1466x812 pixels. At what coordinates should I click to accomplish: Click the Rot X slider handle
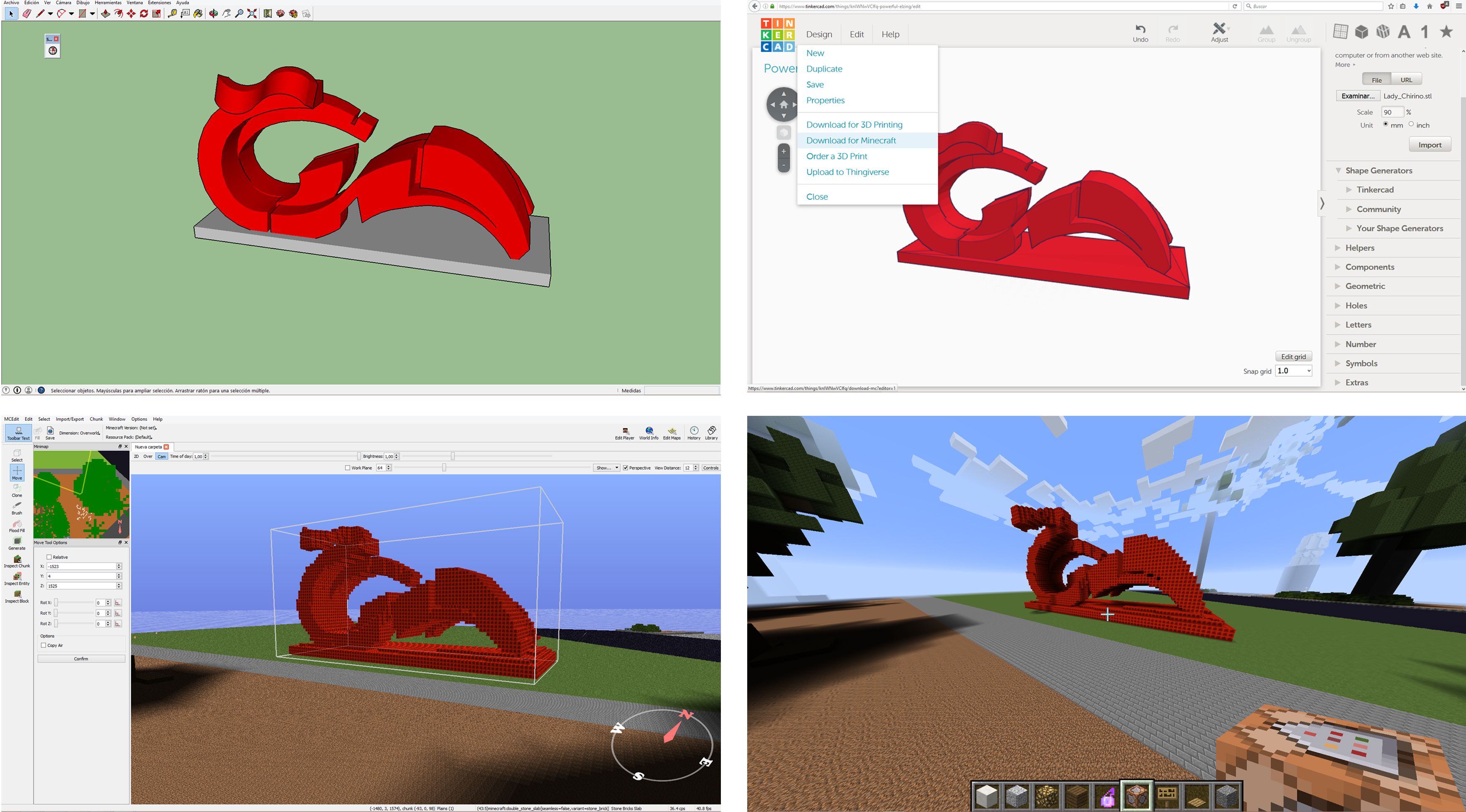[x=56, y=603]
